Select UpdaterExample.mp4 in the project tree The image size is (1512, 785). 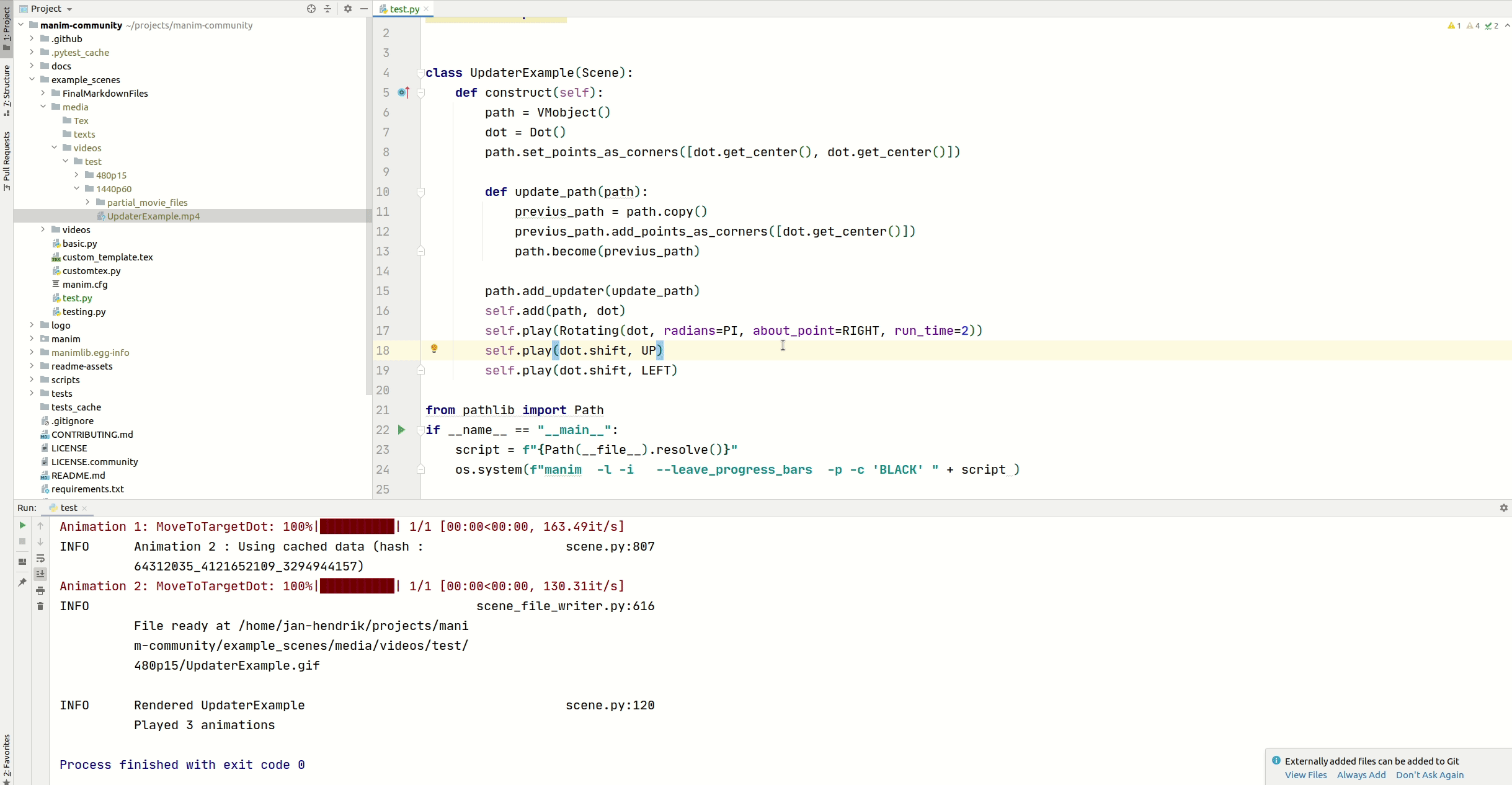pos(151,216)
